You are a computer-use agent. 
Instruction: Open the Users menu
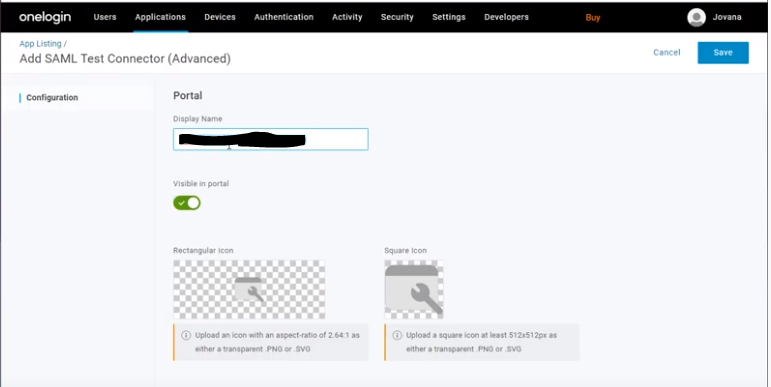click(x=105, y=17)
